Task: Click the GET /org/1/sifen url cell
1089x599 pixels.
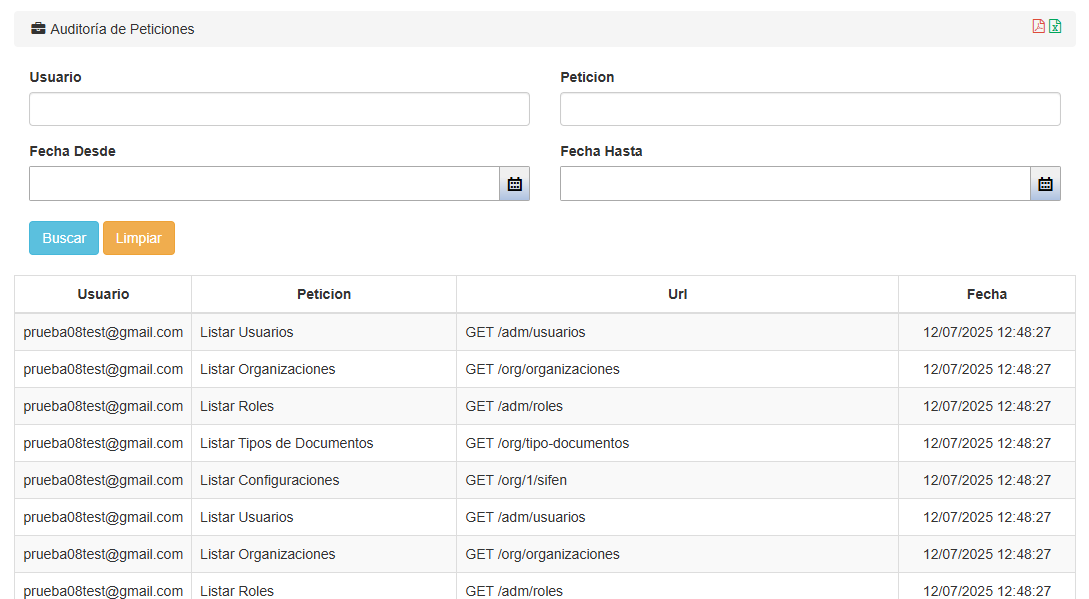Action: click(518, 480)
